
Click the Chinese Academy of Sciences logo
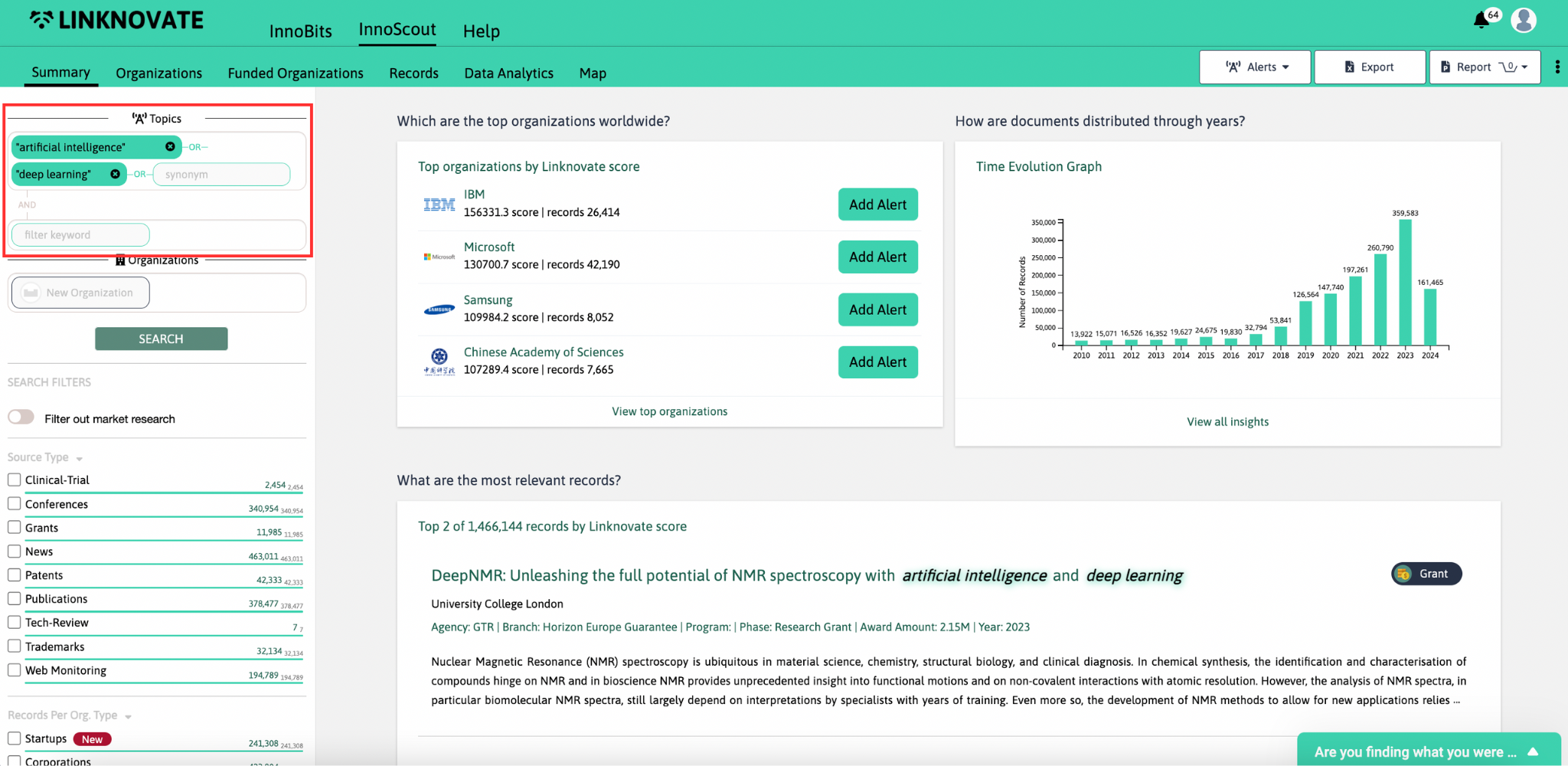click(x=439, y=361)
